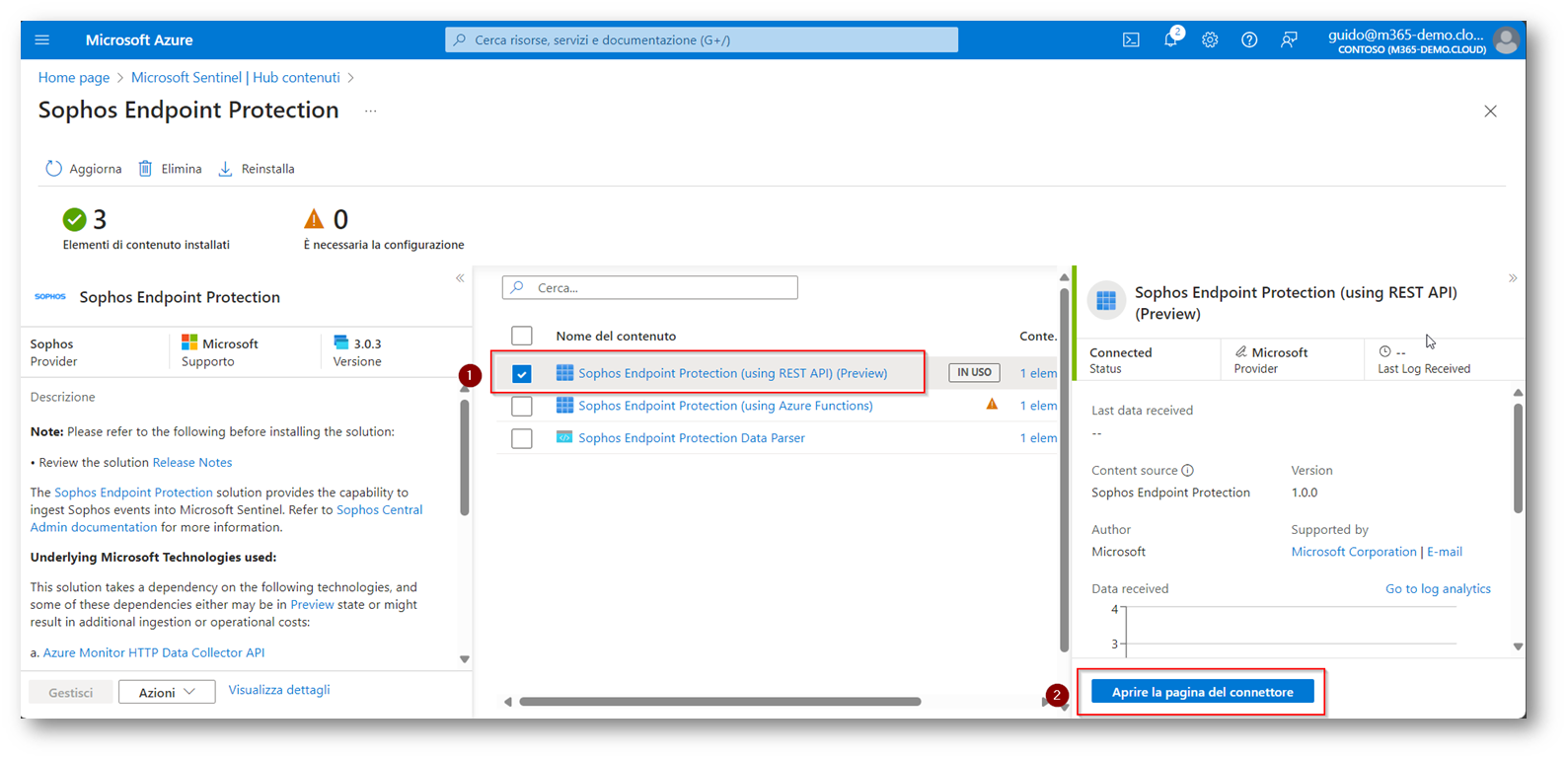Collapse the left solution pane with double chevron
The image size is (1568, 760).
click(460, 278)
